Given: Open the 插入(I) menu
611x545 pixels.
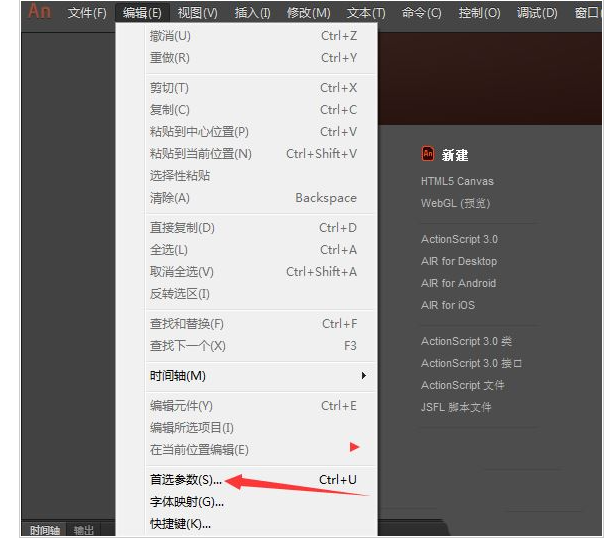Looking at the screenshot, I should coord(252,13).
